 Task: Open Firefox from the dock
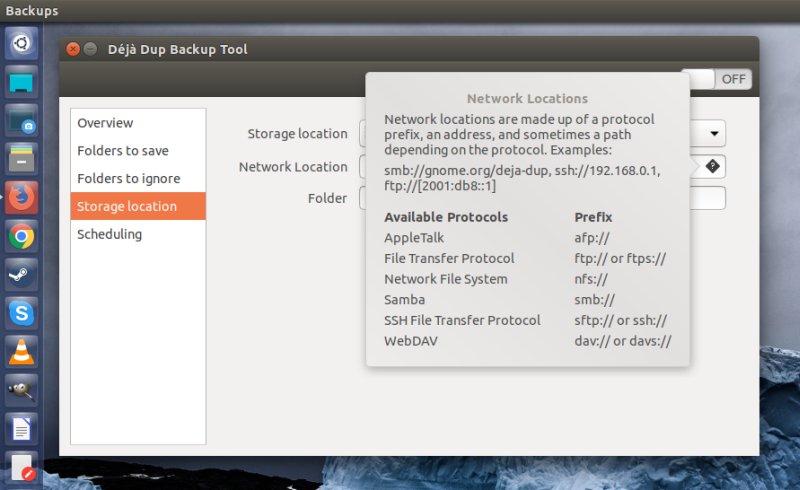pos(22,198)
